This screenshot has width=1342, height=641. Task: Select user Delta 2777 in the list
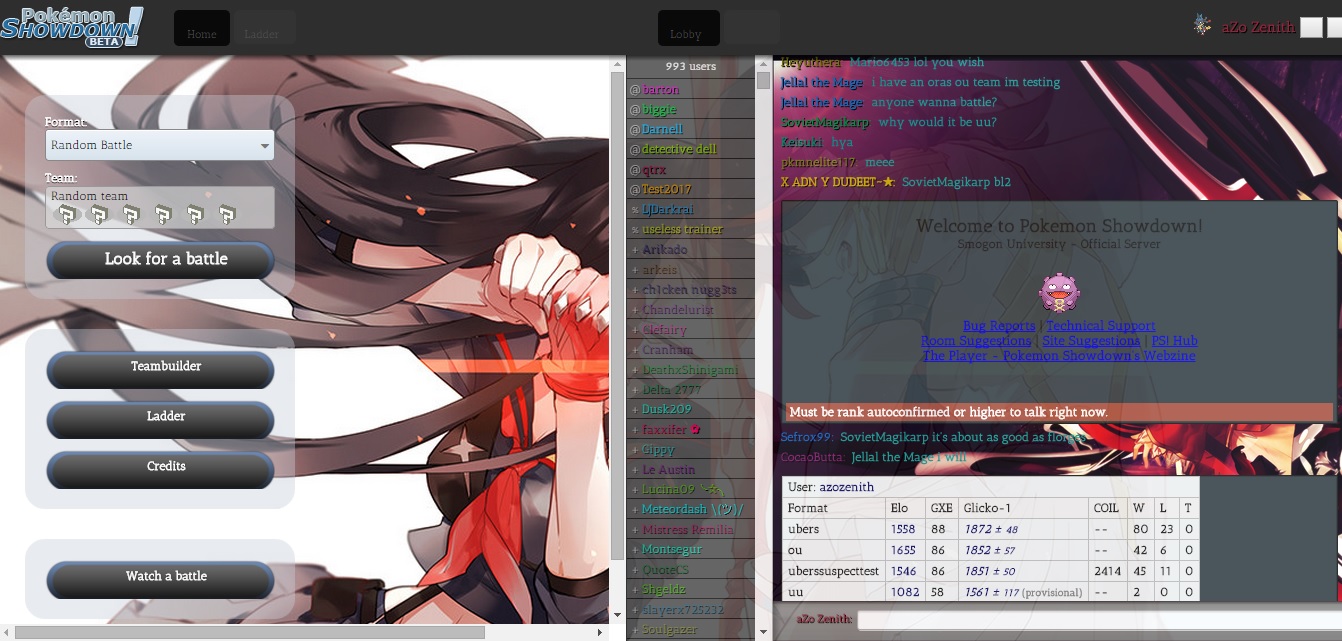[691, 390]
